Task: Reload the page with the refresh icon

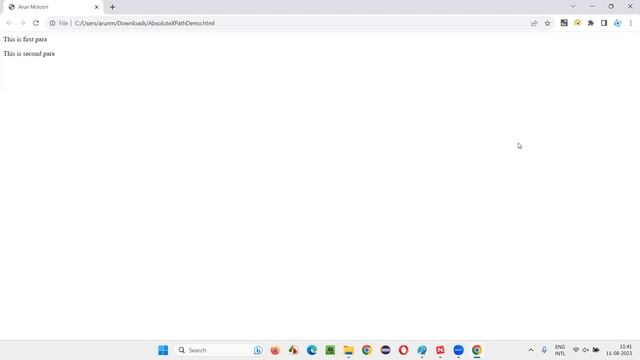Action: click(36, 23)
